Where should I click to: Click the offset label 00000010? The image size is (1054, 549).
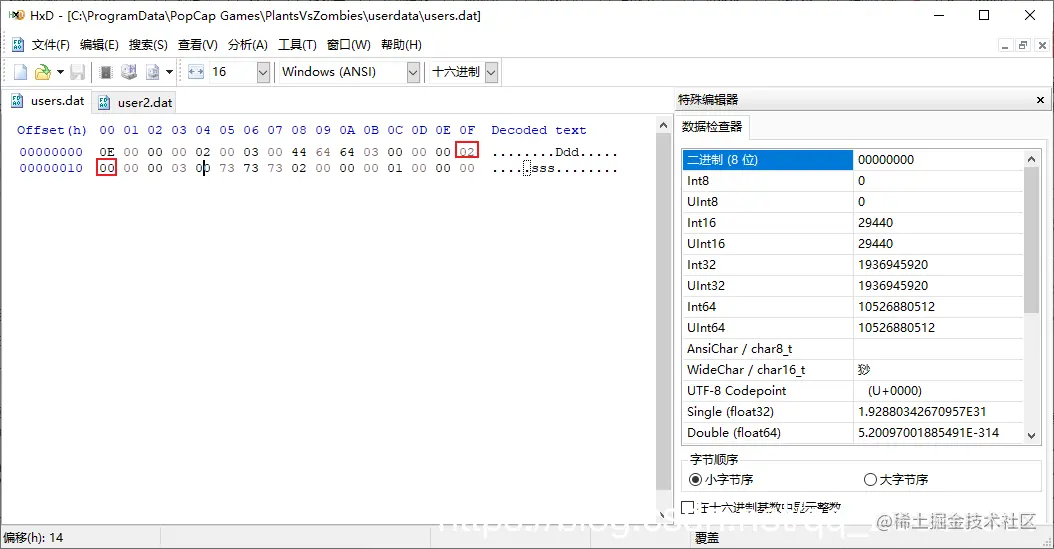(x=51, y=168)
